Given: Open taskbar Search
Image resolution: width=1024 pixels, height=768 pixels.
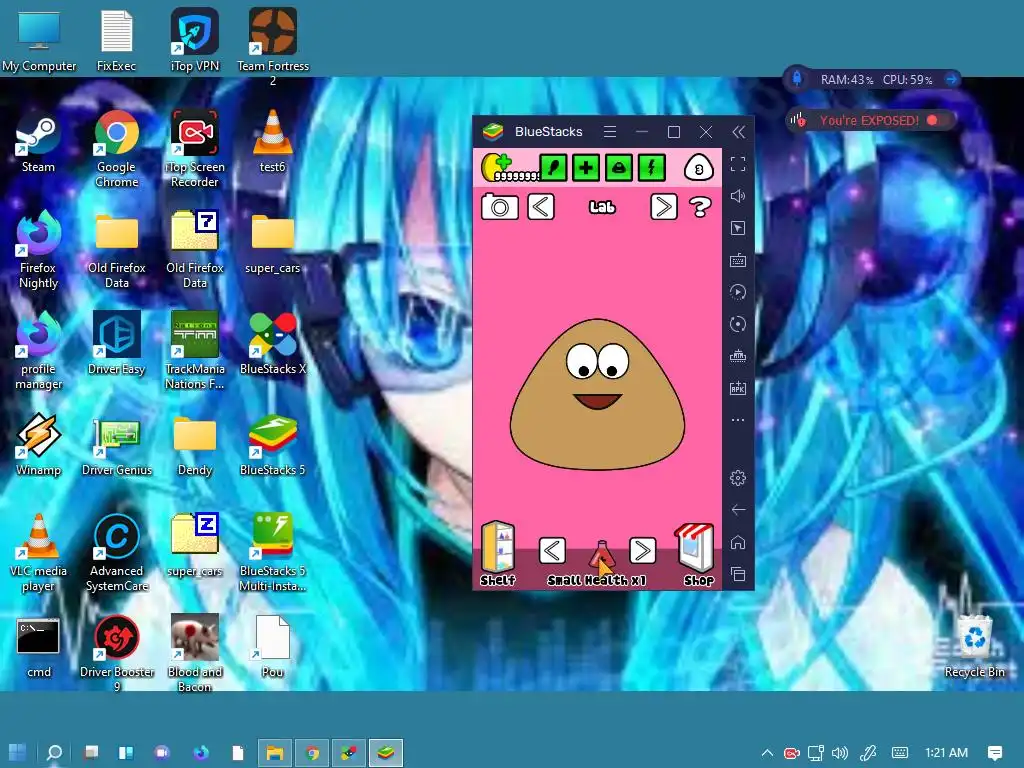Looking at the screenshot, I should click(54, 753).
